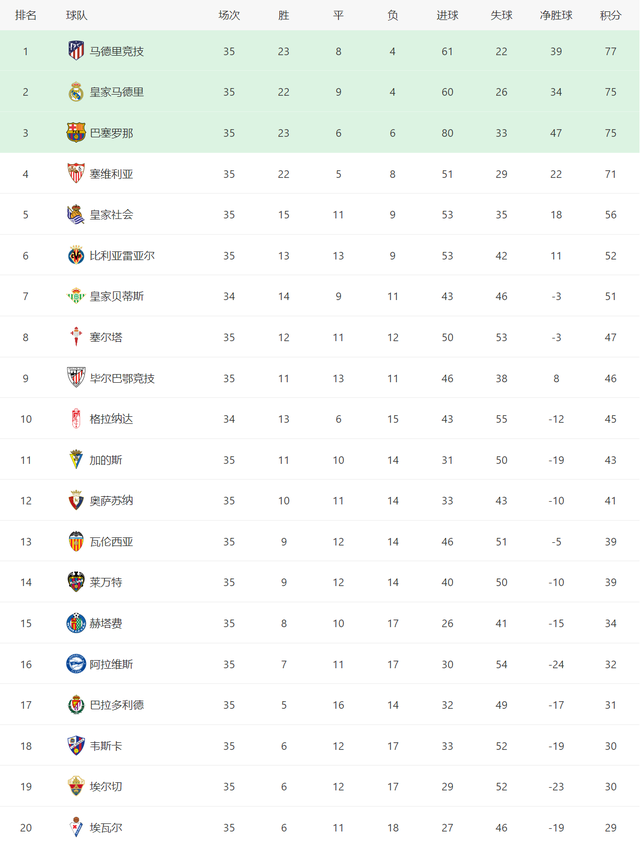Click the Real Madrid club crest
Screen dimensions: 640x845
click(x=76, y=92)
